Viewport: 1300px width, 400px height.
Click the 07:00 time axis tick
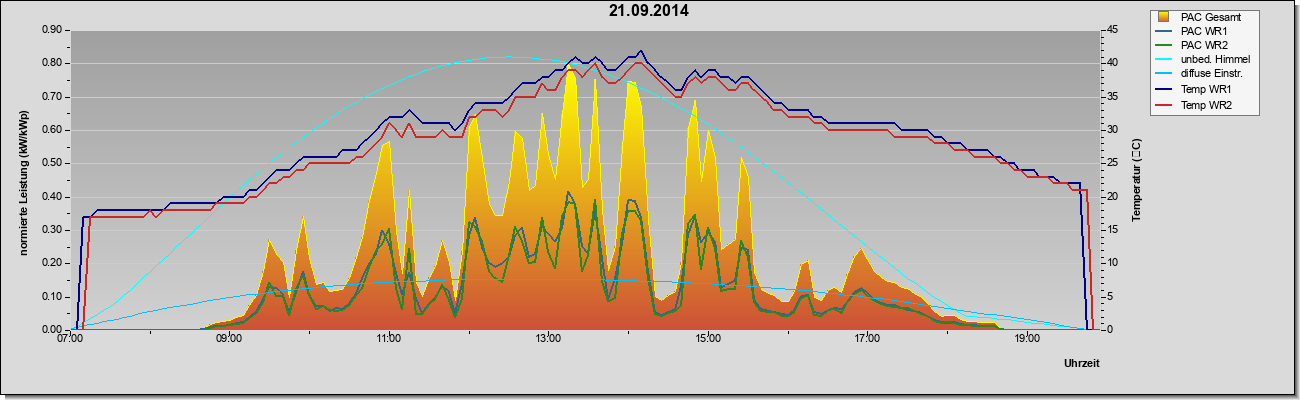tap(70, 339)
